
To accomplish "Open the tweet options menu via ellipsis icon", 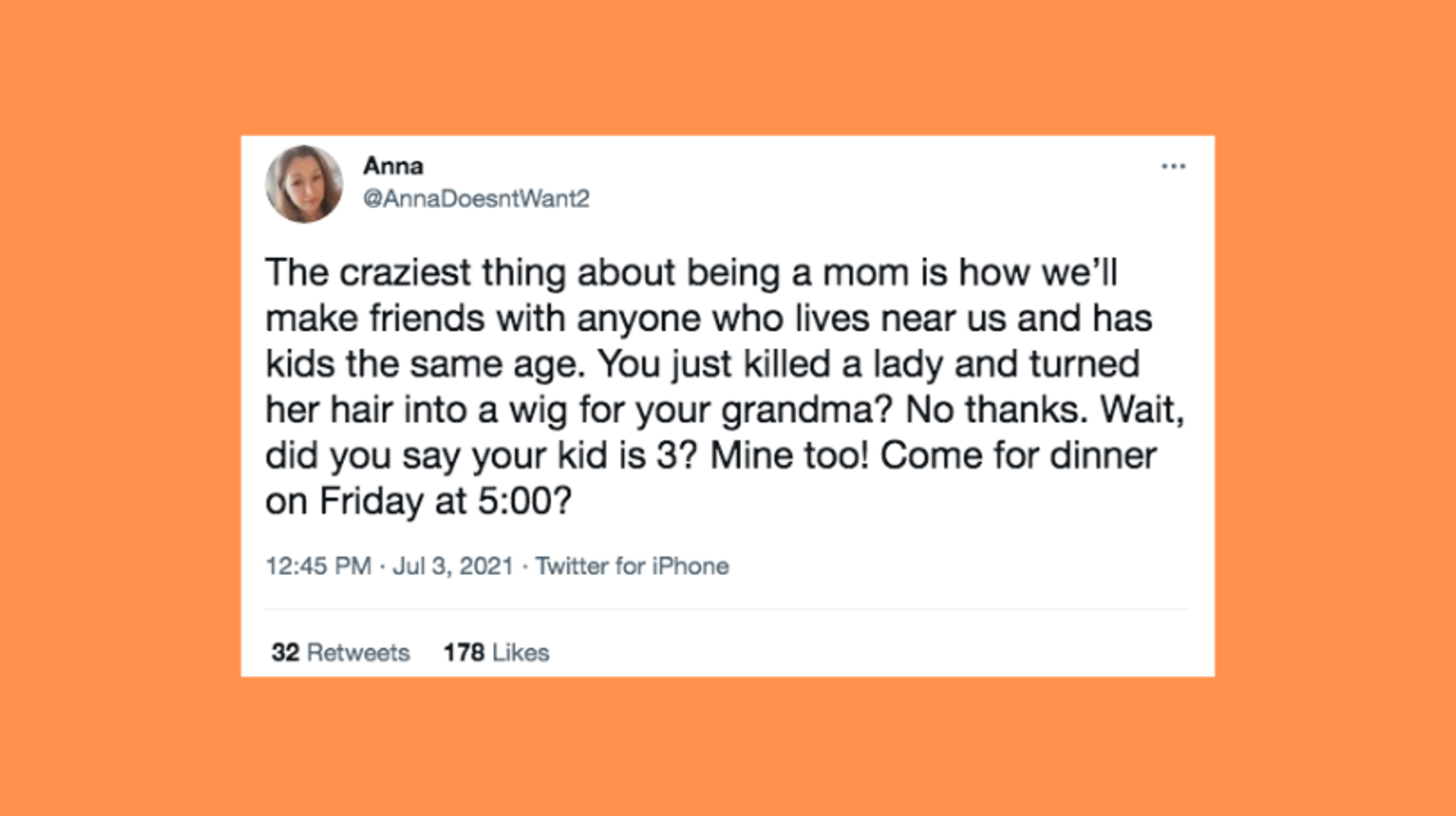I will (x=1174, y=166).
